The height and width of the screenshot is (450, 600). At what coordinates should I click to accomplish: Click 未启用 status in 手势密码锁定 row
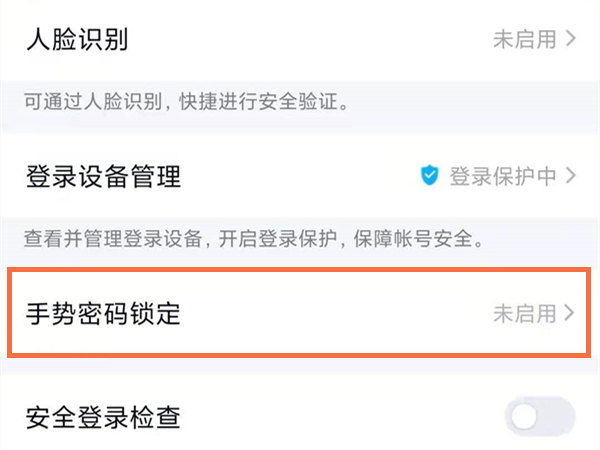click(x=523, y=313)
